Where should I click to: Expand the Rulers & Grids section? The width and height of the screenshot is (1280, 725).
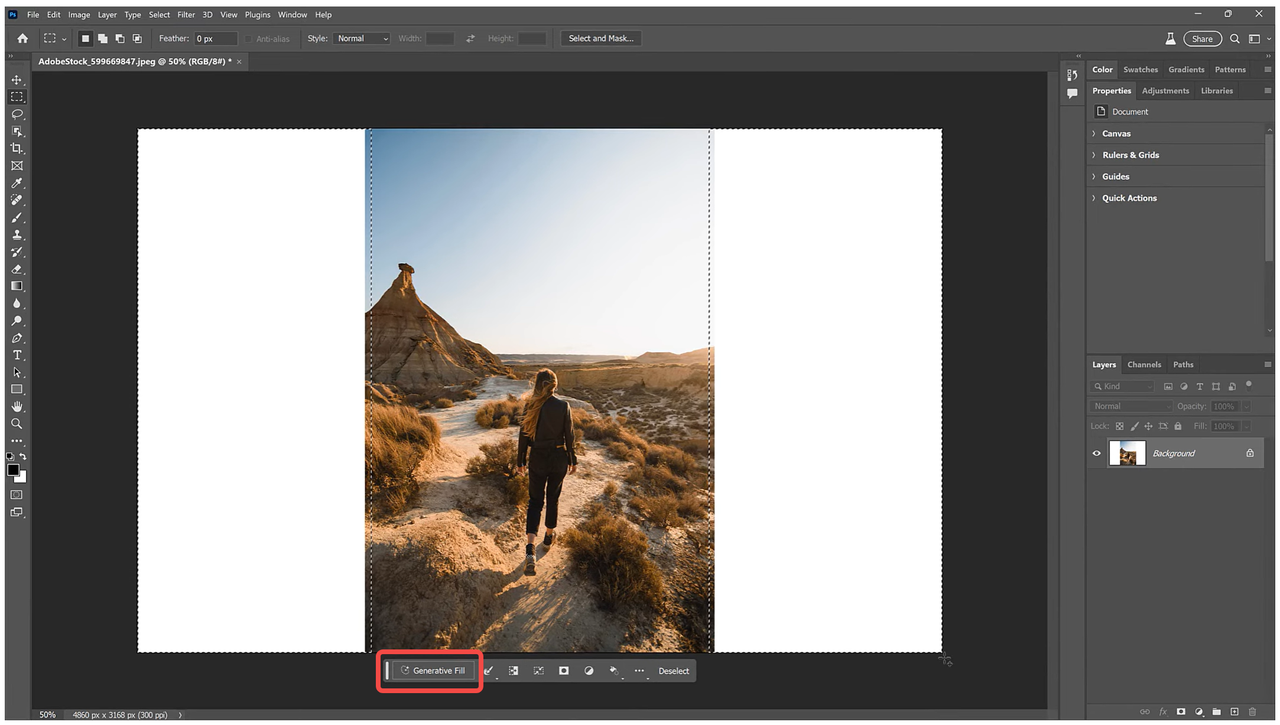[1129, 155]
